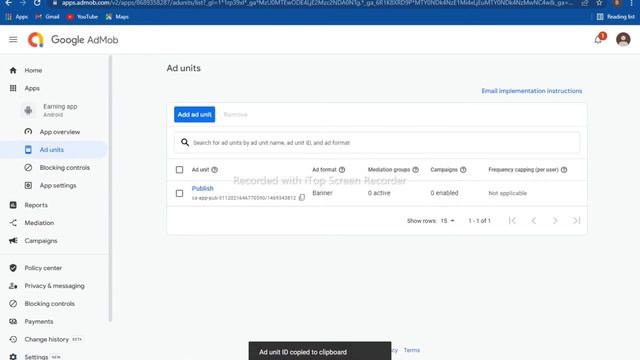The width and height of the screenshot is (640, 360).
Task: Open Email implementation instructions link
Action: click(x=532, y=91)
